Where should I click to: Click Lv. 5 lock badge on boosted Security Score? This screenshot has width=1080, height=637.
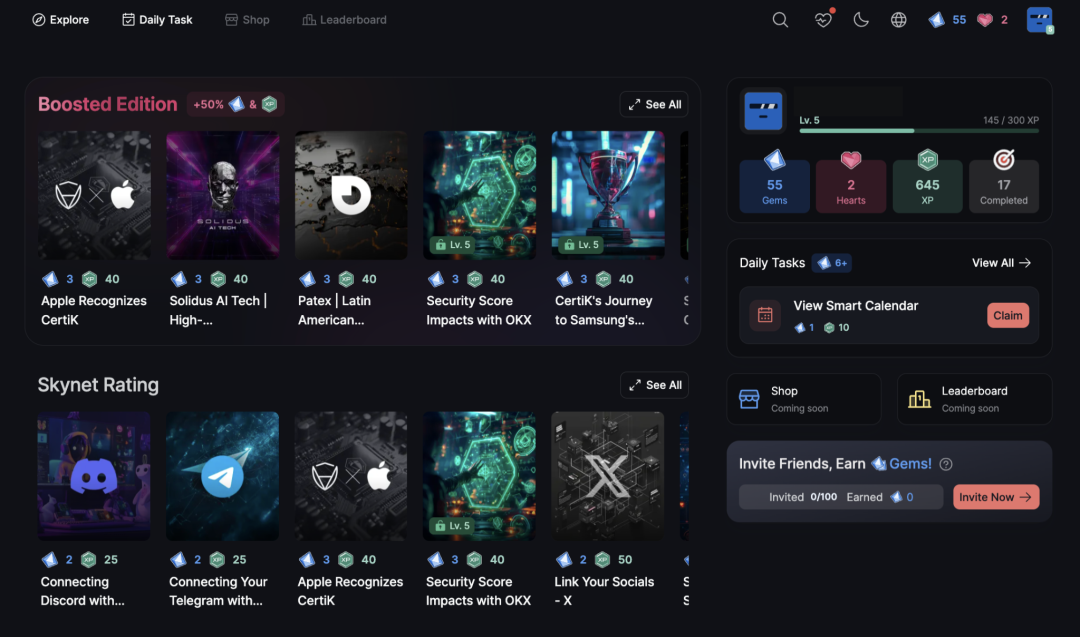pyautogui.click(x=453, y=244)
